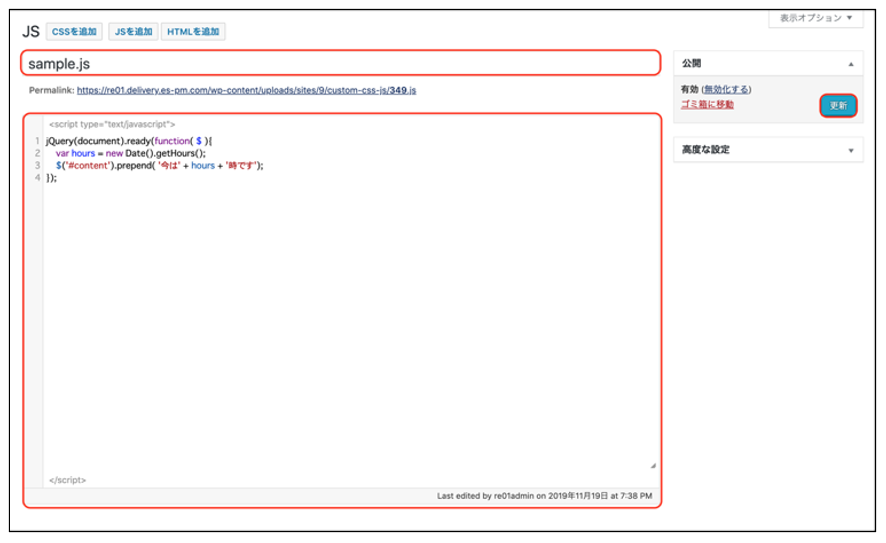Click the 無効化する link
Image resolution: width=886 pixels, height=543 pixels.
tap(726, 89)
